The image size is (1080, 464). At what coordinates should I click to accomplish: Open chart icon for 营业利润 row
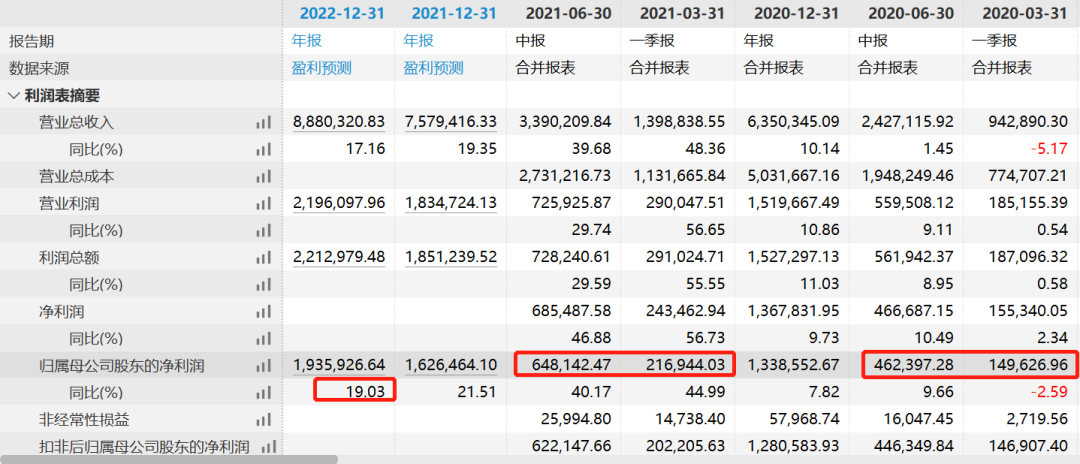coord(263,204)
